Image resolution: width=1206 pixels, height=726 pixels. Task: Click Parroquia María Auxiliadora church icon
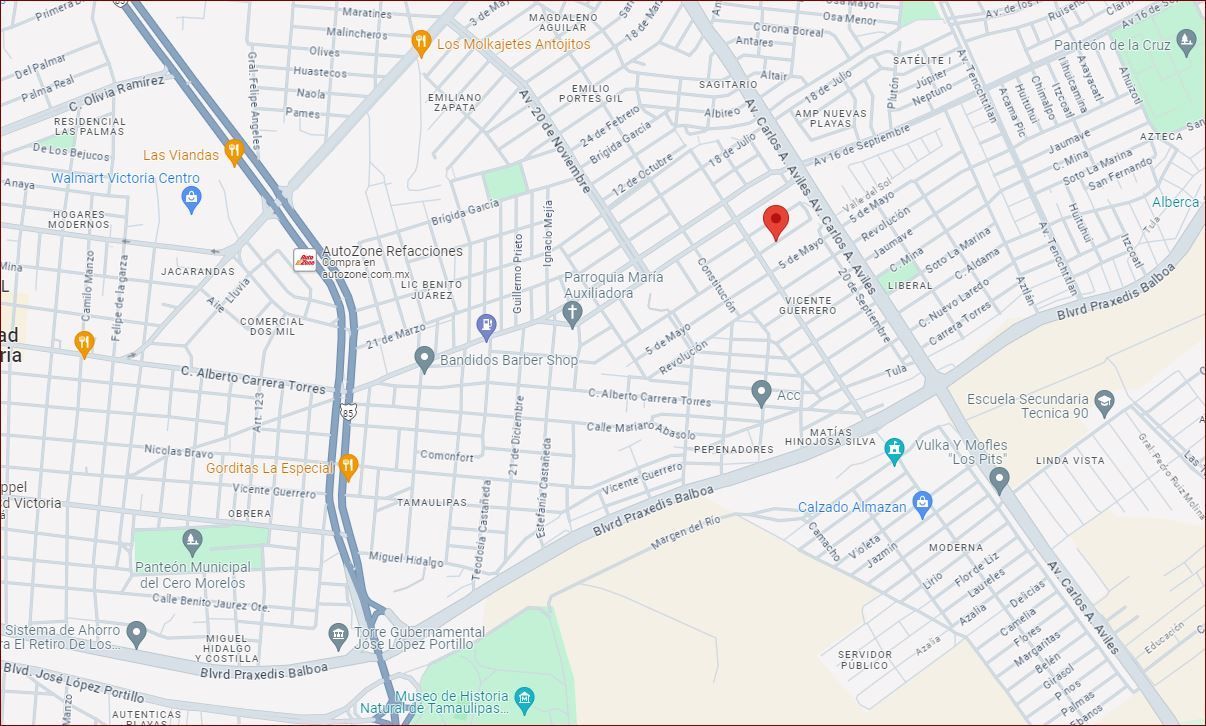pyautogui.click(x=572, y=315)
